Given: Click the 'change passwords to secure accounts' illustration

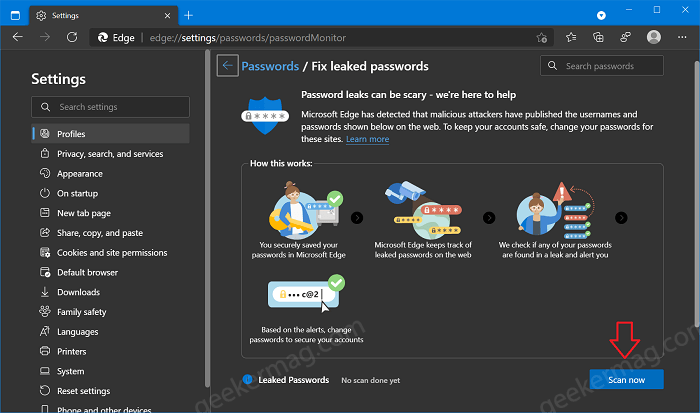Looking at the screenshot, I should (x=306, y=293).
